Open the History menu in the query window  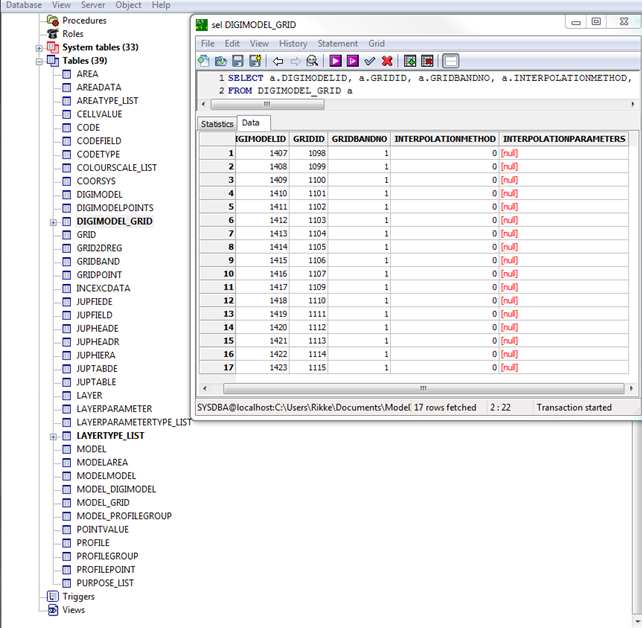pyautogui.click(x=293, y=43)
